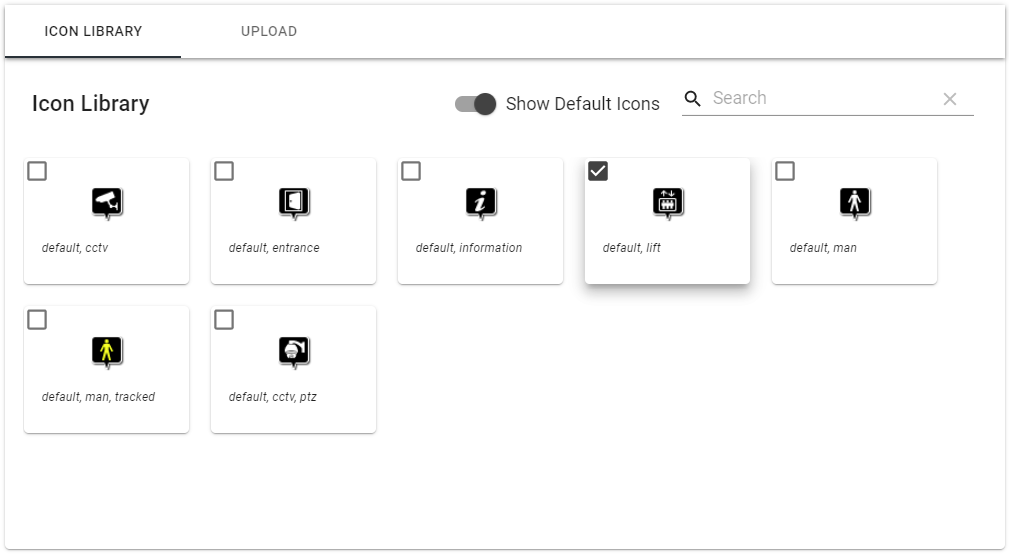The width and height of the screenshot is (1009, 554).
Task: Click the 'default, man' label text
Action: point(823,248)
